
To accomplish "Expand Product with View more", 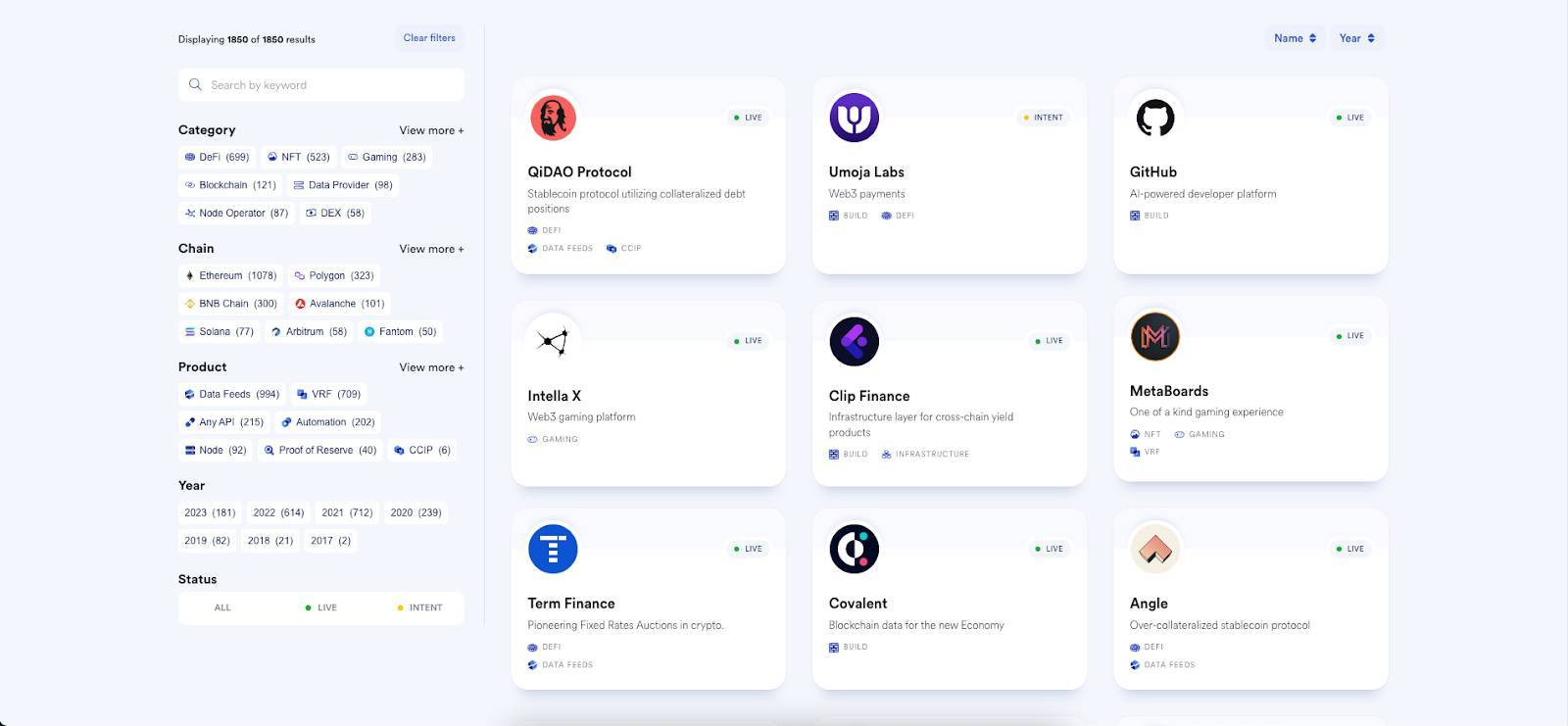I will (x=431, y=367).
